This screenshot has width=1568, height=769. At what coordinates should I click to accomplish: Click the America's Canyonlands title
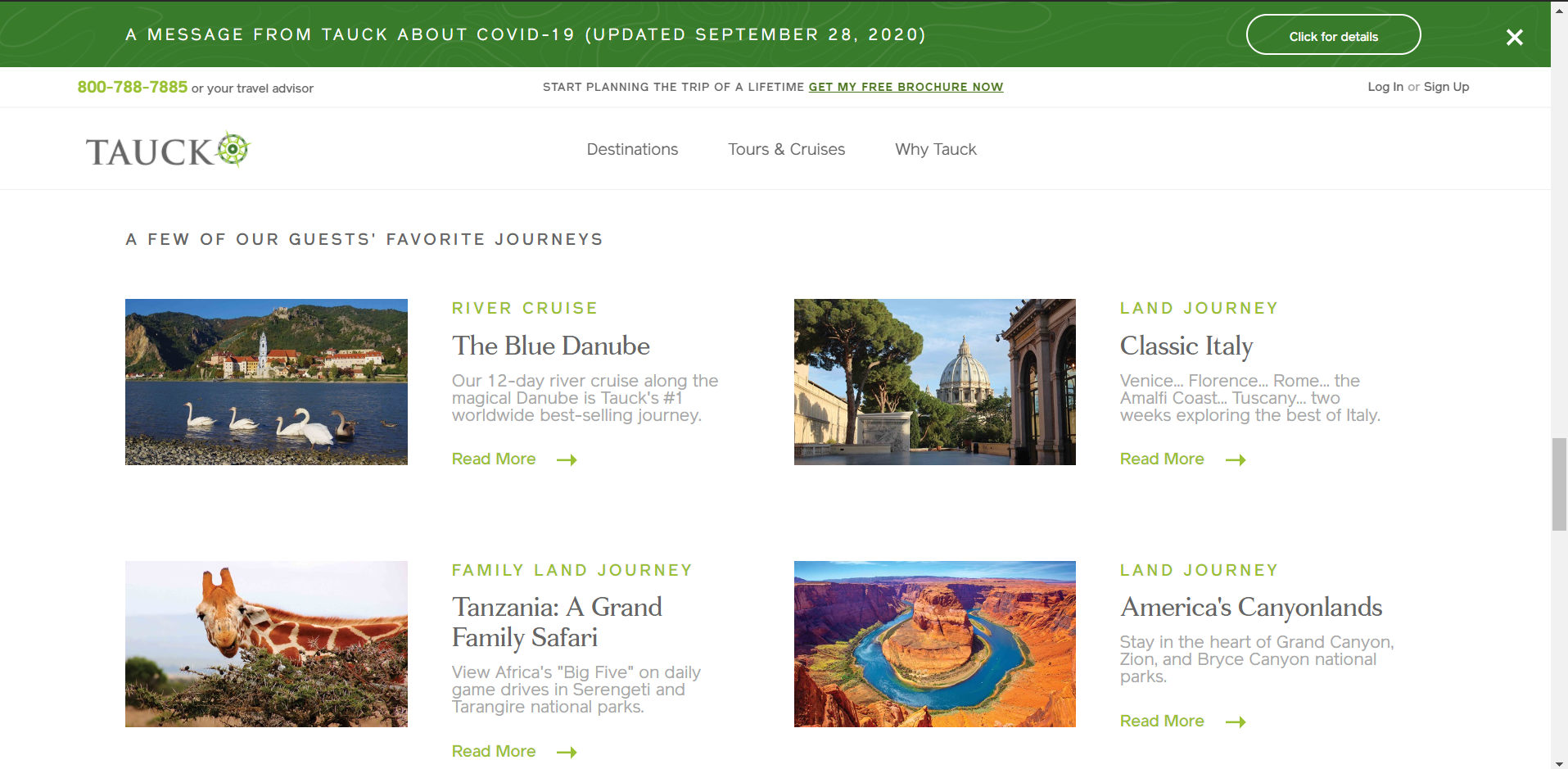[x=1250, y=607]
